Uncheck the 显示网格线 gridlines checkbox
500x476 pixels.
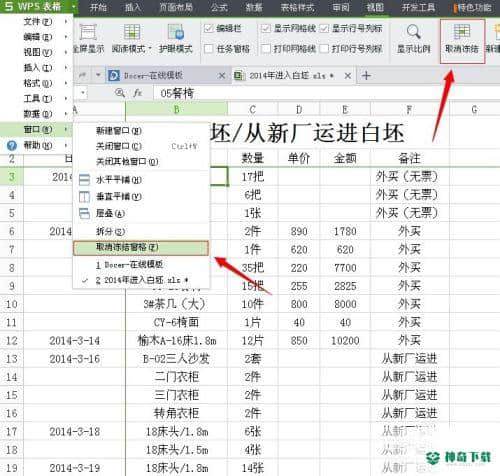pyautogui.click(x=266, y=29)
